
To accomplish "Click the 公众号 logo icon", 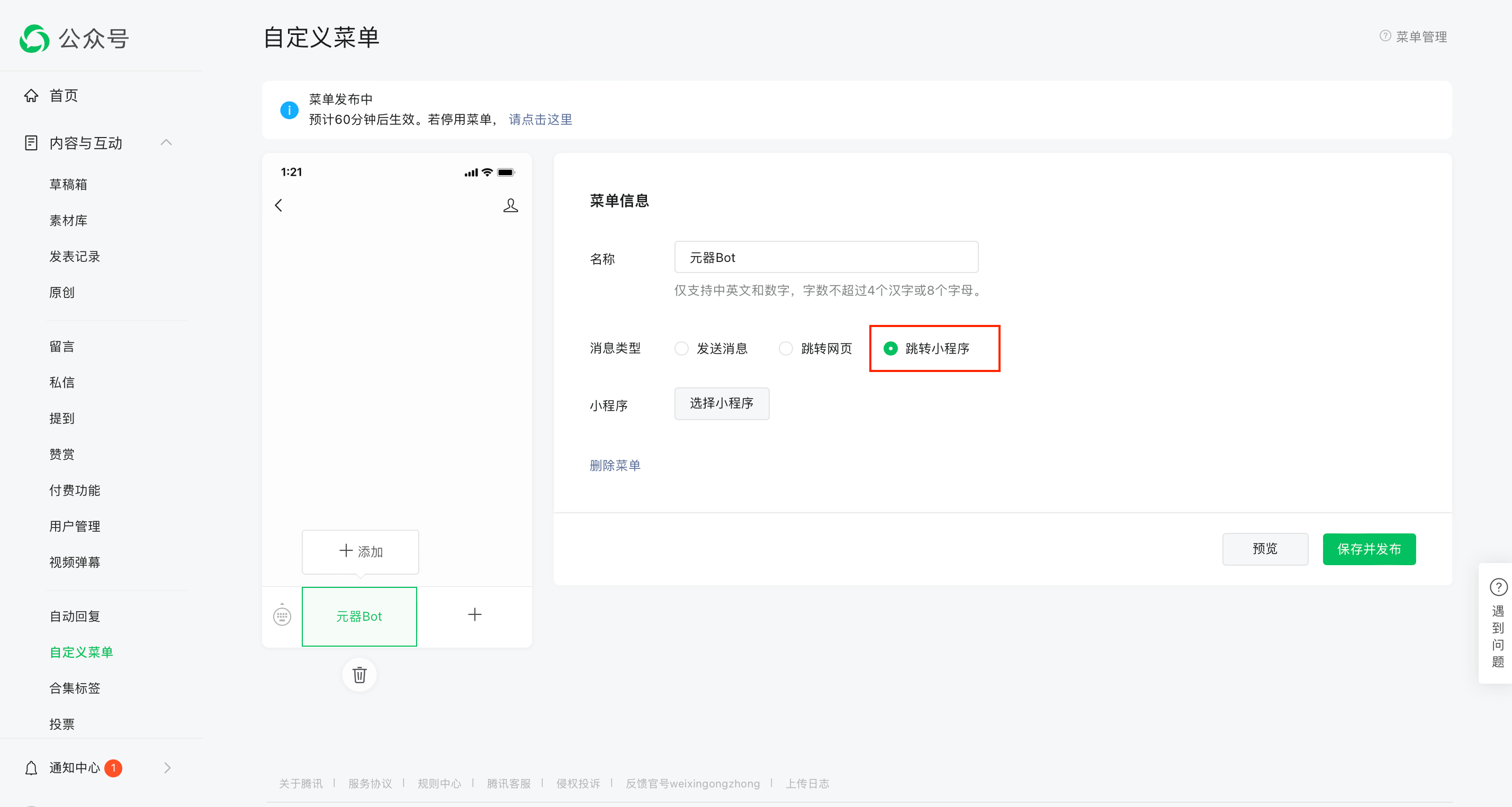I will (34, 39).
